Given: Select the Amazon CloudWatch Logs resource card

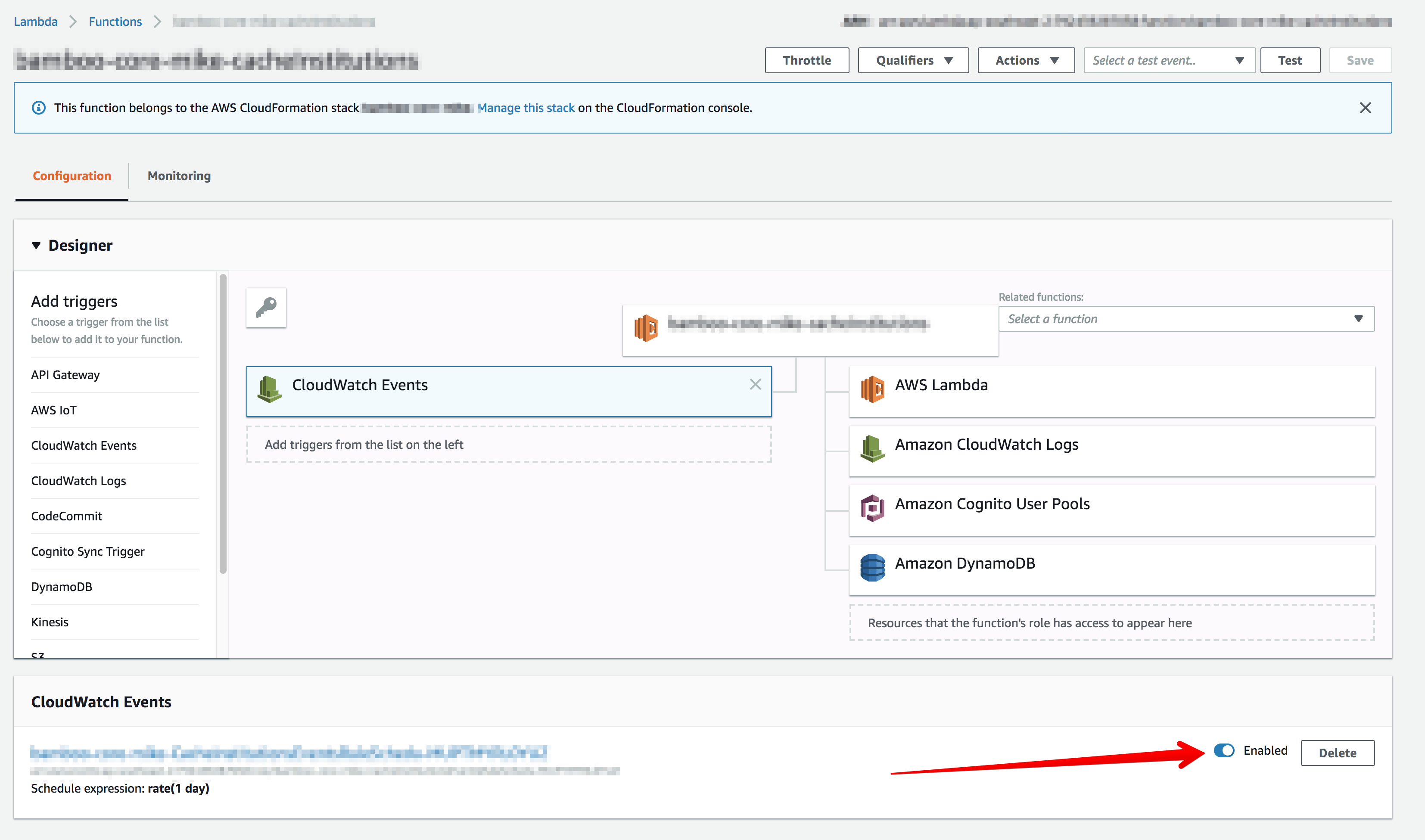Looking at the screenshot, I should tap(1111, 451).
